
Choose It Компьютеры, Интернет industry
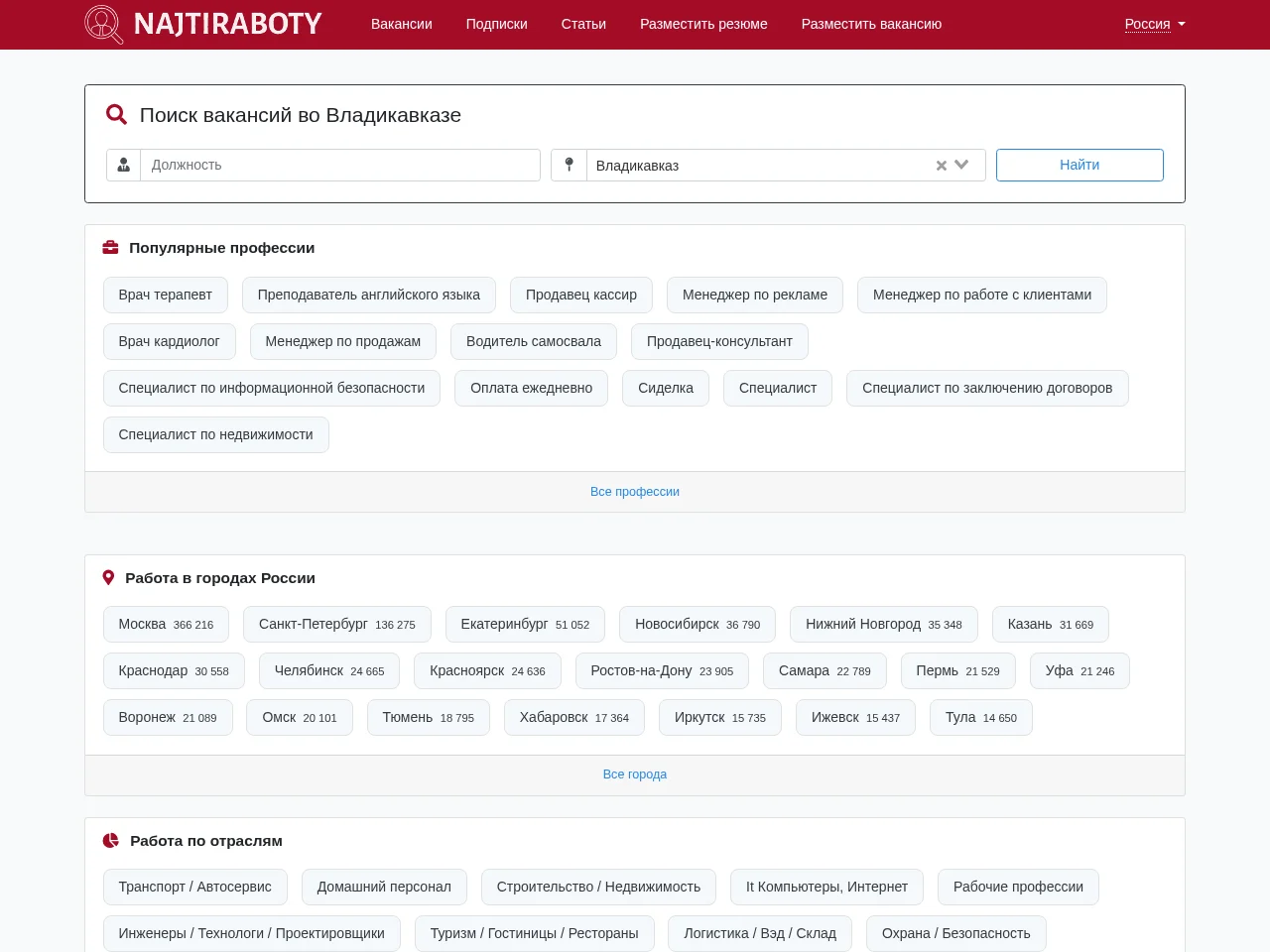coord(826,887)
